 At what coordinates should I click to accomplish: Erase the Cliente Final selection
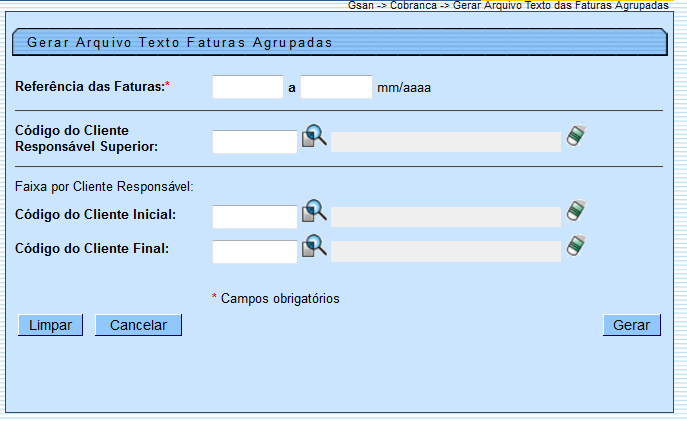[575, 245]
